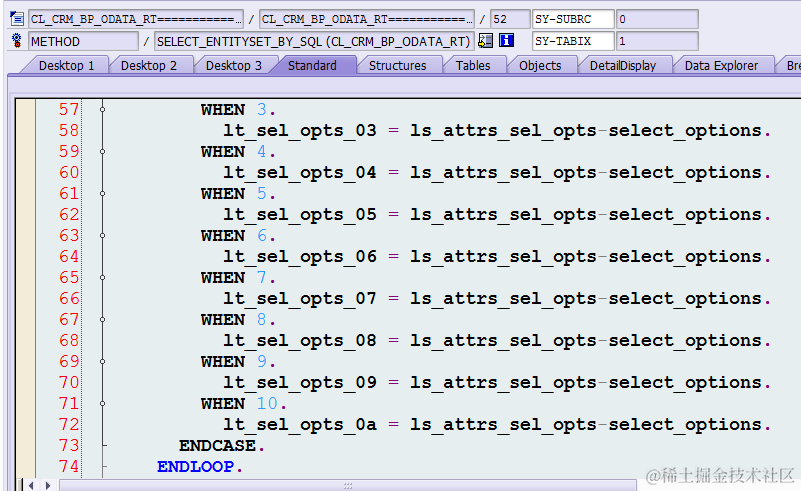Click the navigate-to-source icon after the method name
The height and width of the screenshot is (491, 801).
pyautogui.click(x=485, y=40)
